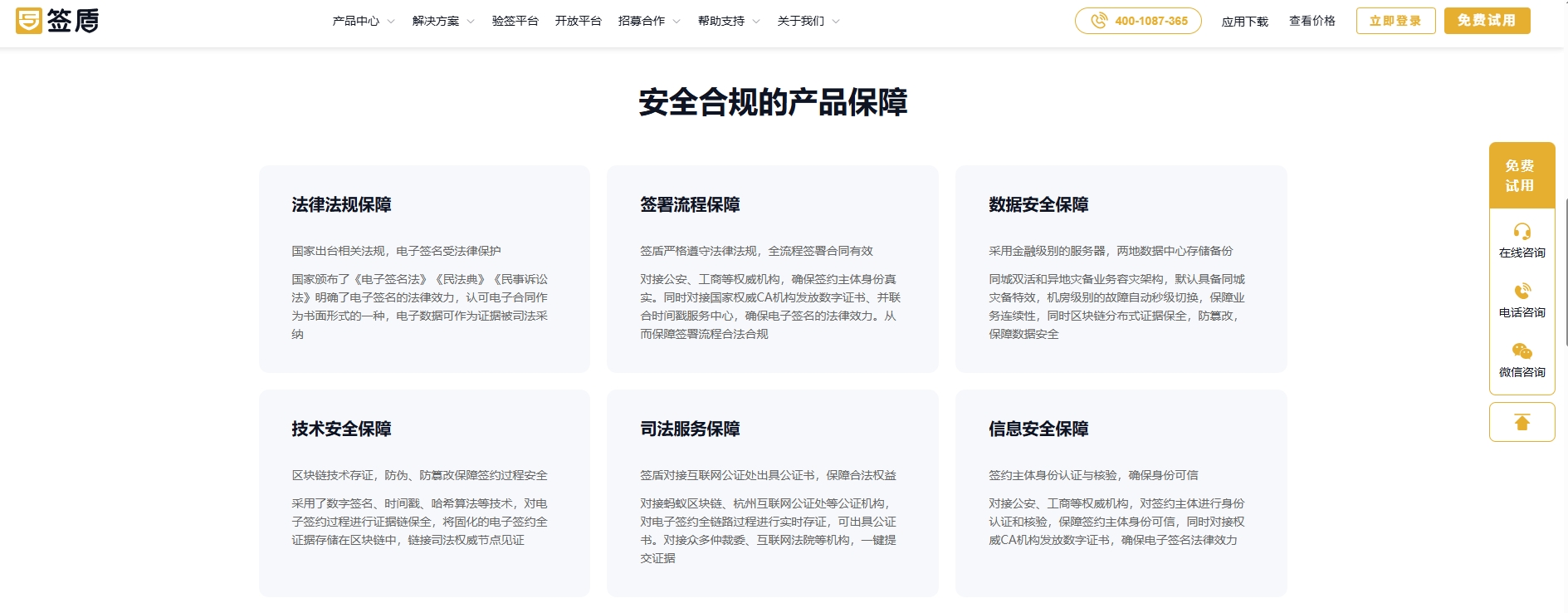Expand the 帮助支持 chevron menu
Screen dimensions: 1568x613
(729, 21)
